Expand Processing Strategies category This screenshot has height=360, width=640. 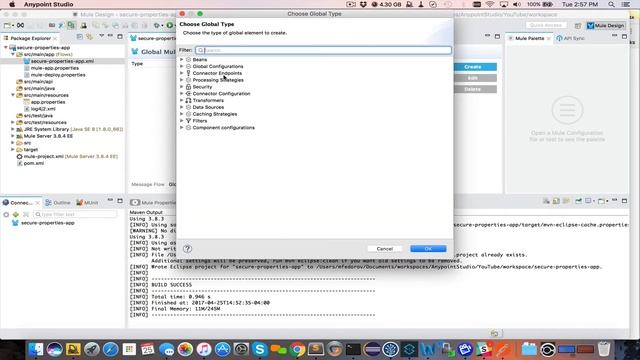[x=182, y=80]
